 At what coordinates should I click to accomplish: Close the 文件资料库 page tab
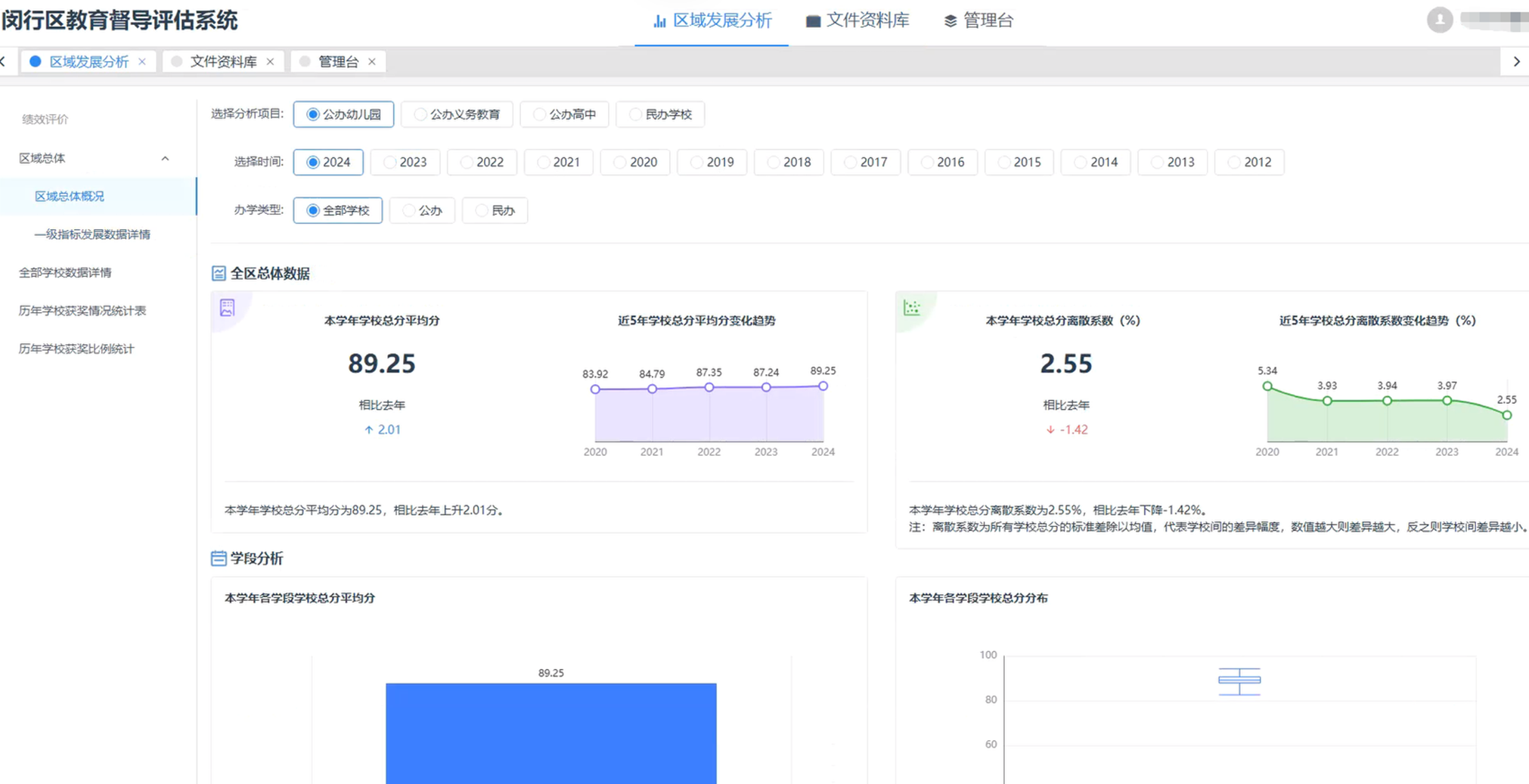[270, 62]
